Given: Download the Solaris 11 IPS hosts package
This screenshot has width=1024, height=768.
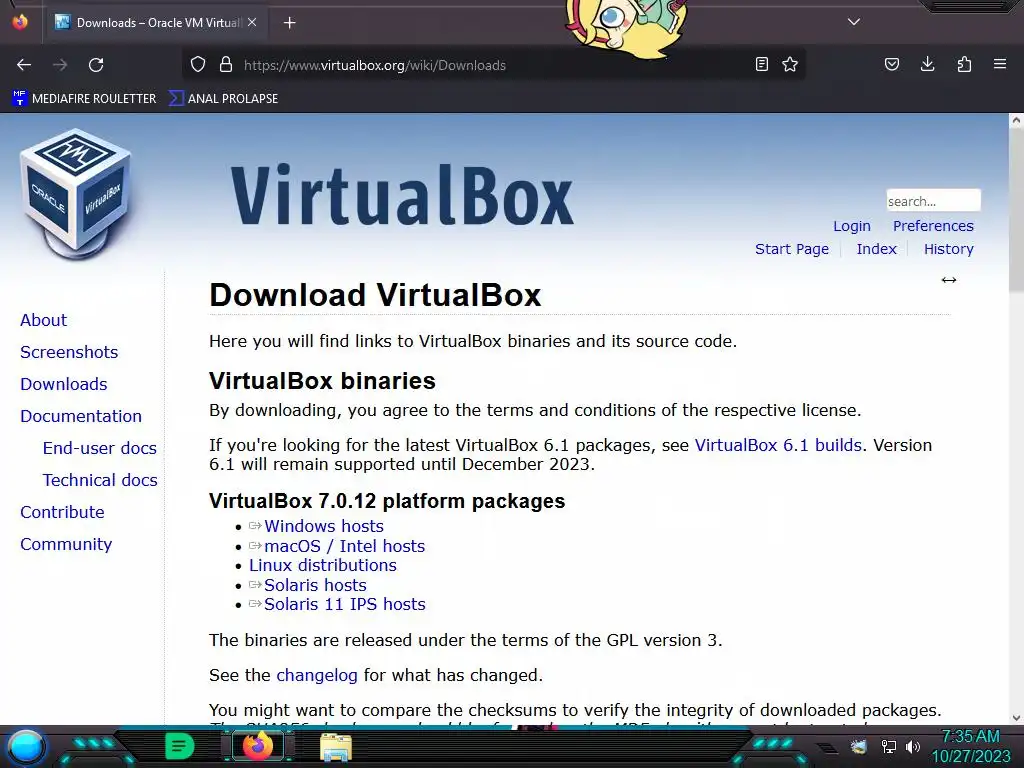Looking at the screenshot, I should coord(344,604).
